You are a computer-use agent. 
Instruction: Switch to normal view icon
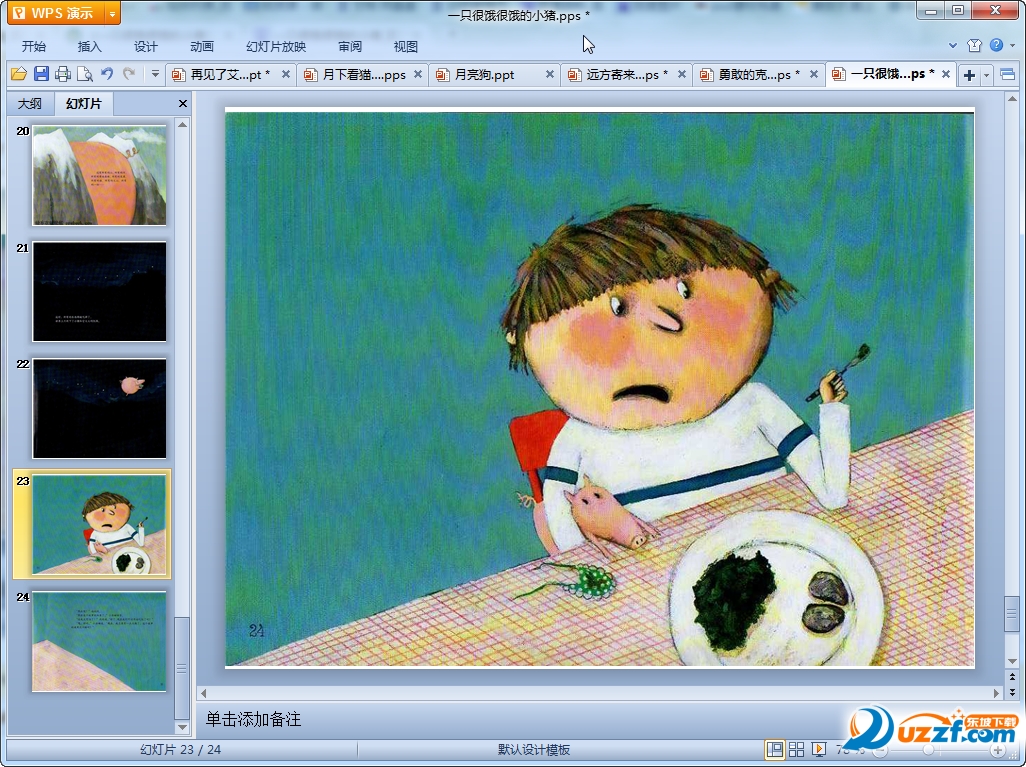pyautogui.click(x=775, y=749)
